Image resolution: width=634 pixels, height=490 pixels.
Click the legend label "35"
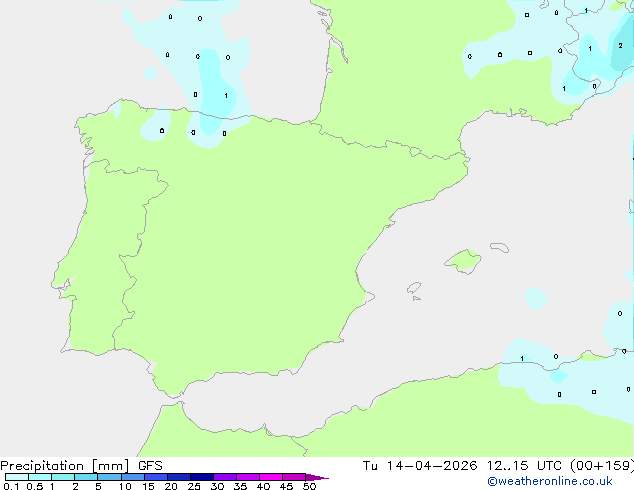tap(240, 486)
